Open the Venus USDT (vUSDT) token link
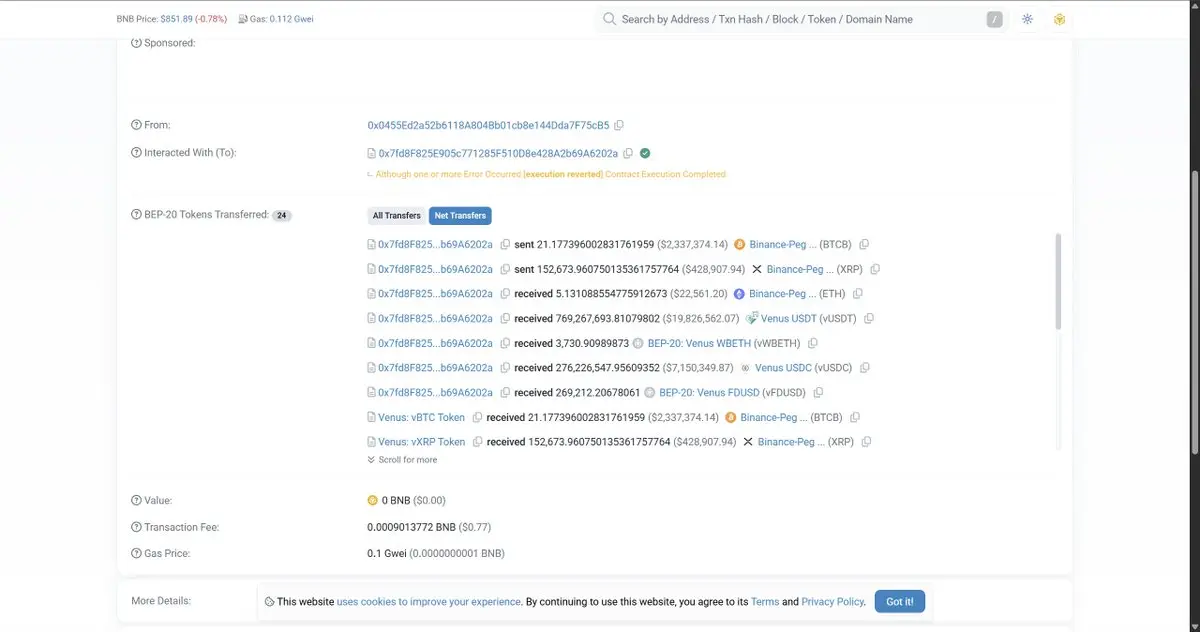 789,318
